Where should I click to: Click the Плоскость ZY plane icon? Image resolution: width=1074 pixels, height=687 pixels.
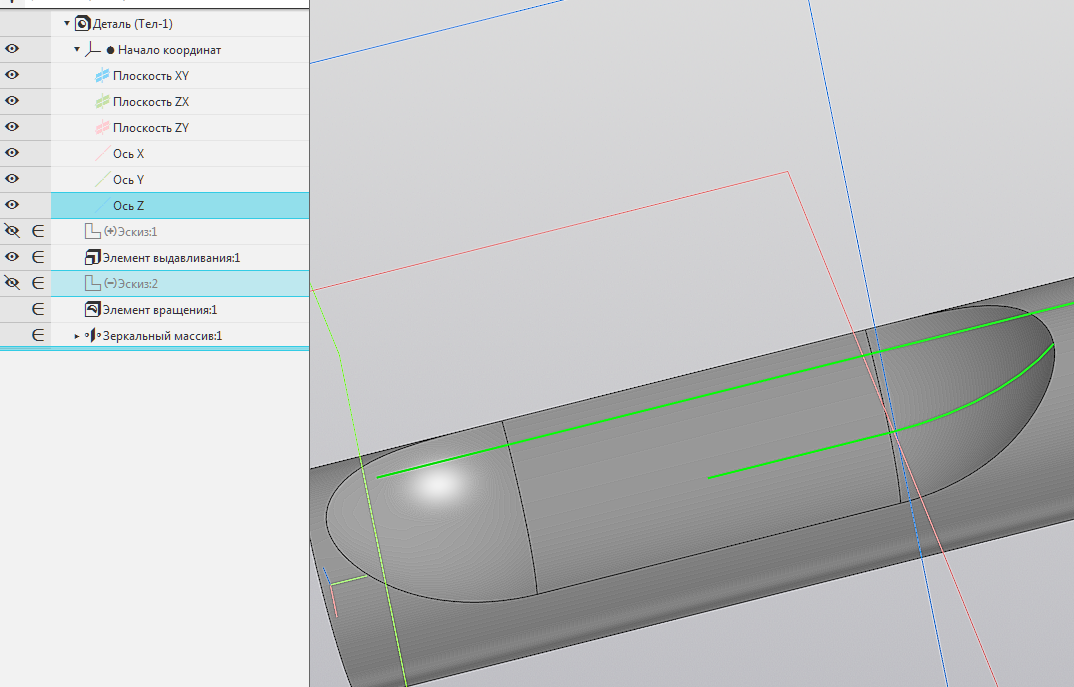pyautogui.click(x=101, y=128)
